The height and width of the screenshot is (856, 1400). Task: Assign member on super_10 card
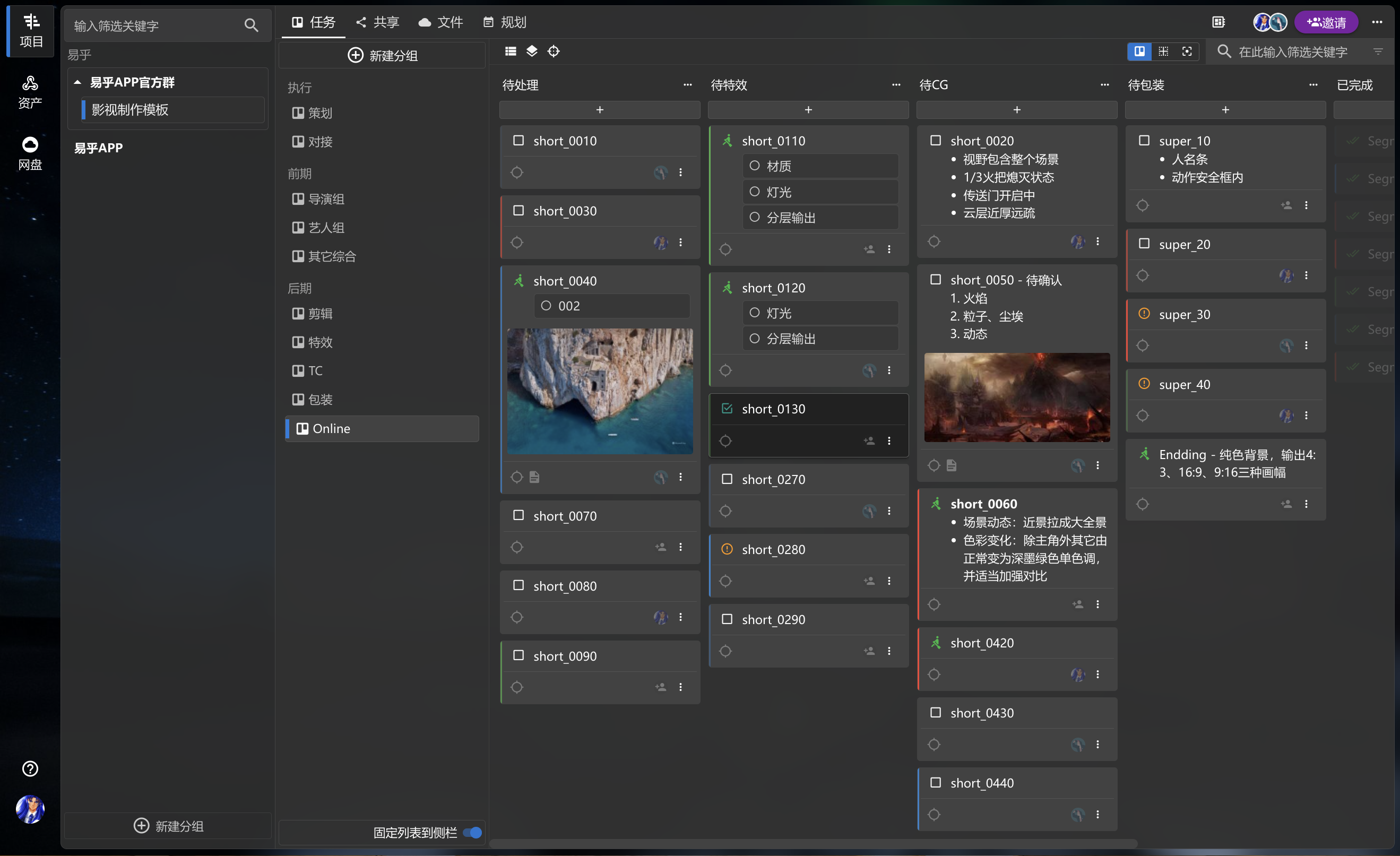(1286, 205)
